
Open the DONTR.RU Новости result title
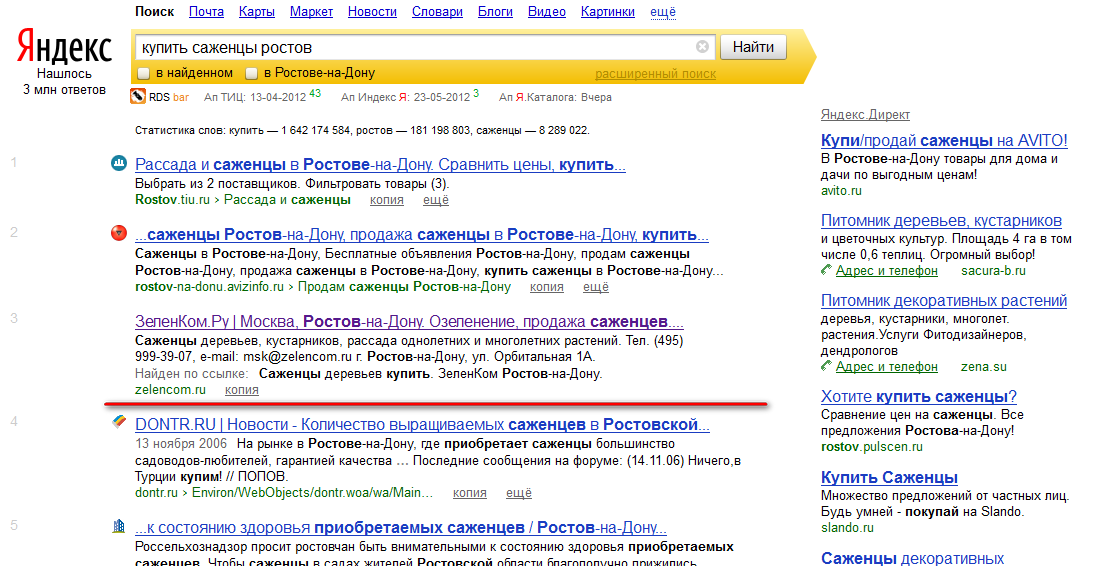tap(422, 425)
